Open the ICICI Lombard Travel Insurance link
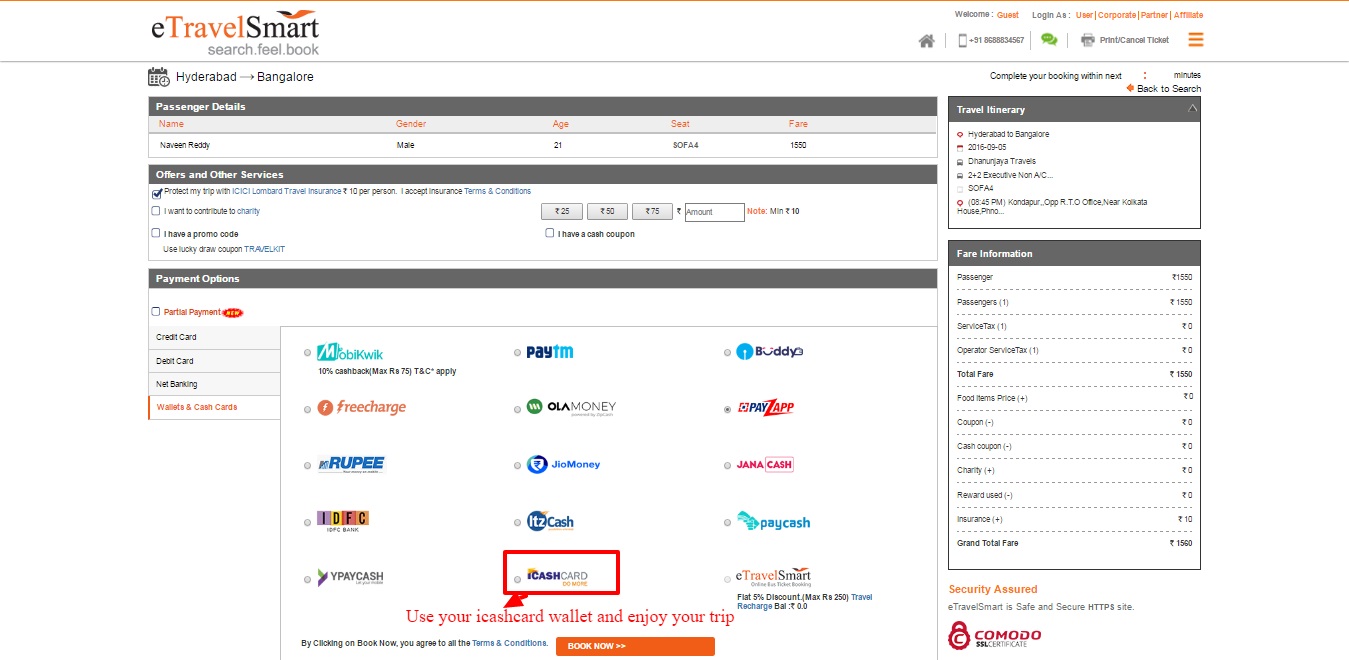Image resolution: width=1349 pixels, height=660 pixels. [287, 191]
